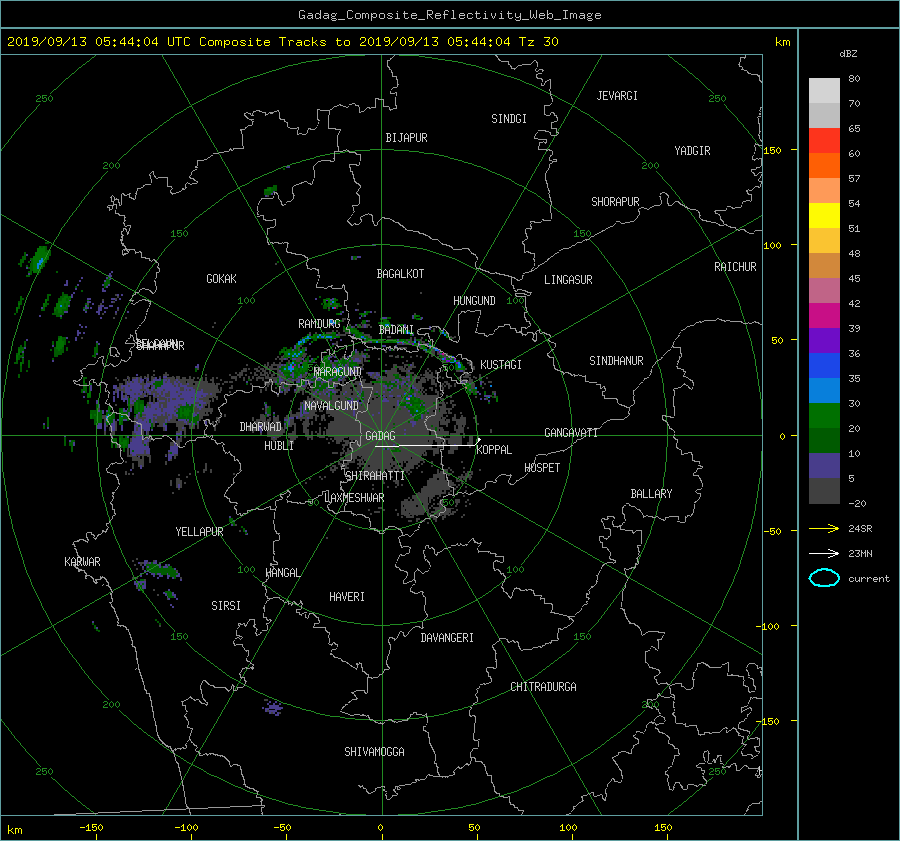Click the 'current' legend label text
Viewport: 900px width, 841px height.
coord(868,579)
